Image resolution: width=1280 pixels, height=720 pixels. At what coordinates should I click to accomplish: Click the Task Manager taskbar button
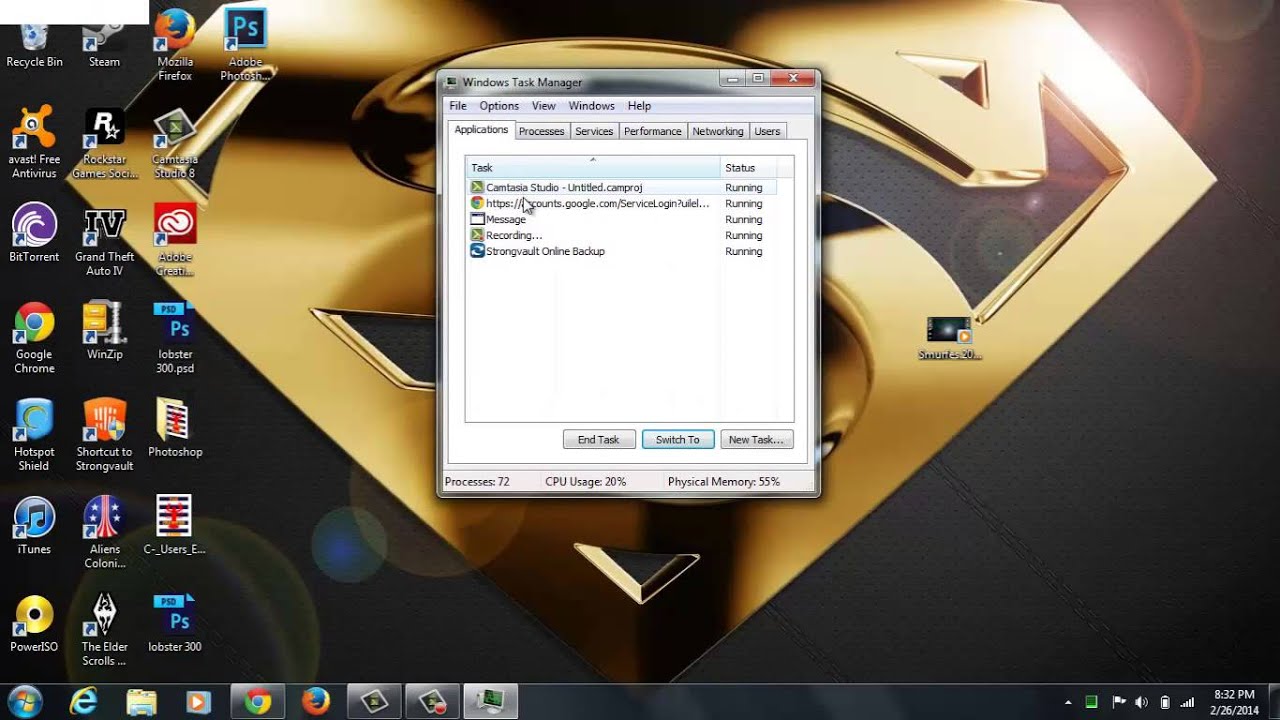pos(490,702)
